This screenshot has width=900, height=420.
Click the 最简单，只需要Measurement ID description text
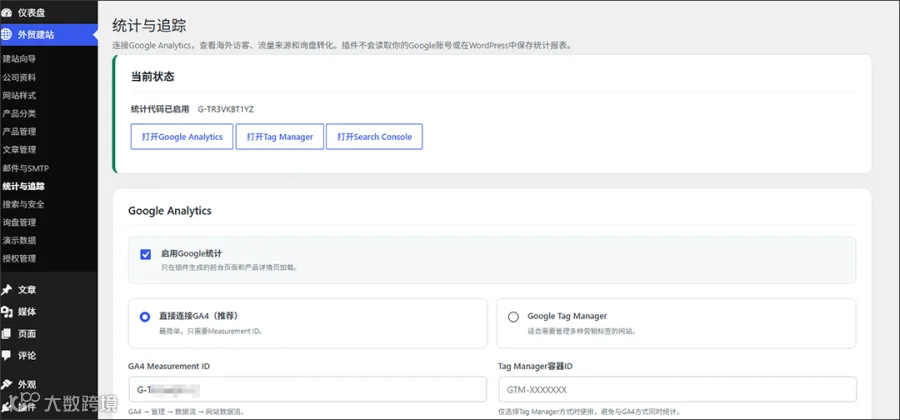[x=211, y=331]
